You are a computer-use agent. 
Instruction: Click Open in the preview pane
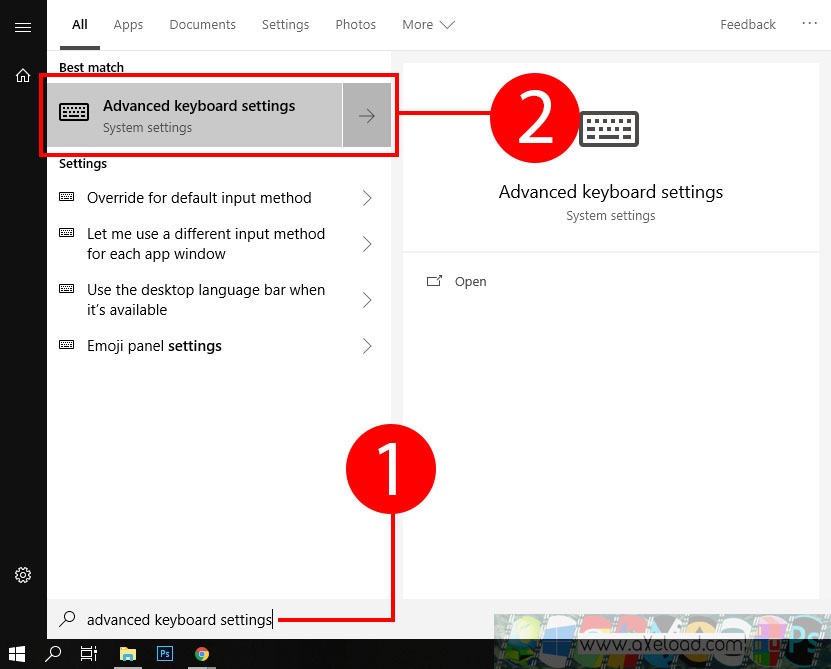[x=471, y=281]
